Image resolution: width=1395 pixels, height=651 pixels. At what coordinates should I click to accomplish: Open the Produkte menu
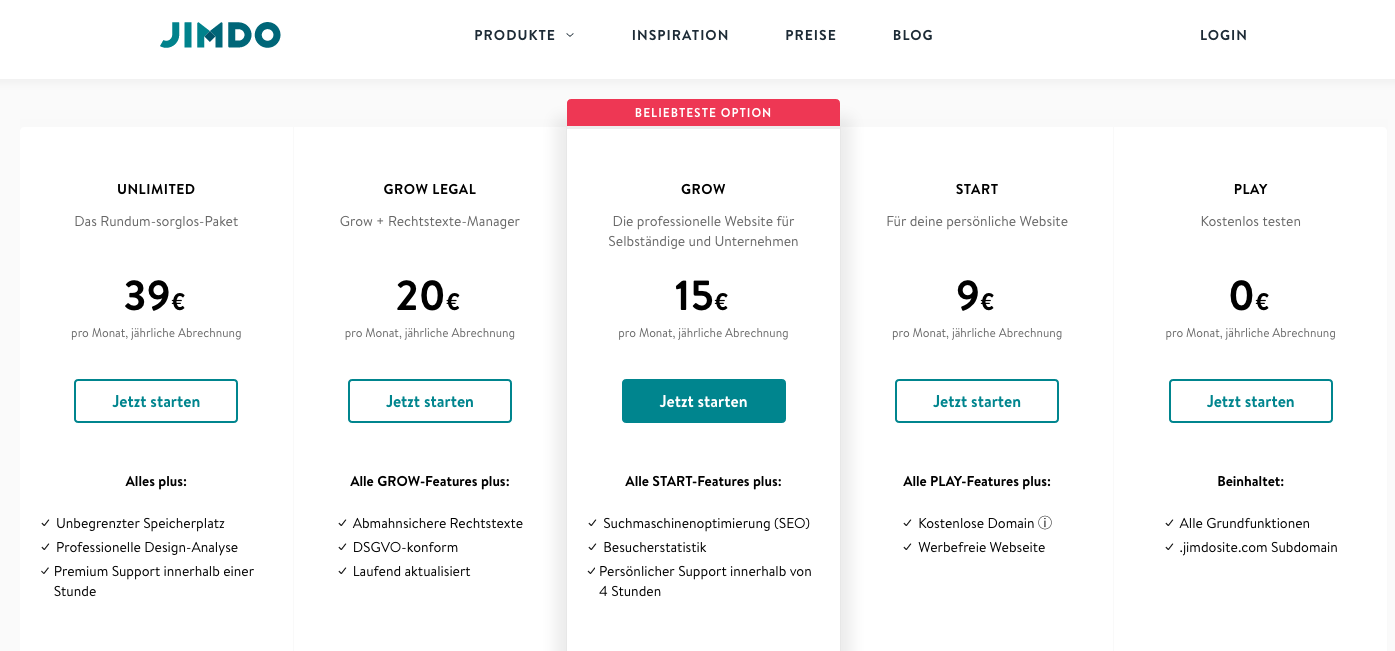515,35
